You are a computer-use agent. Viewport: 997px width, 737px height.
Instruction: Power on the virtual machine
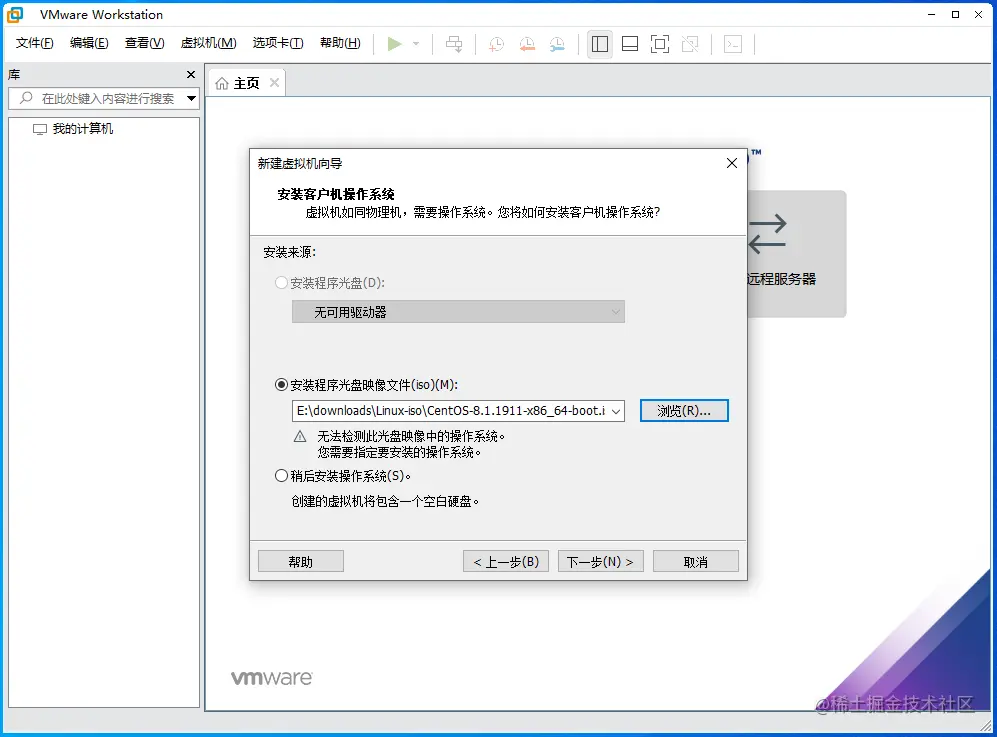click(395, 44)
